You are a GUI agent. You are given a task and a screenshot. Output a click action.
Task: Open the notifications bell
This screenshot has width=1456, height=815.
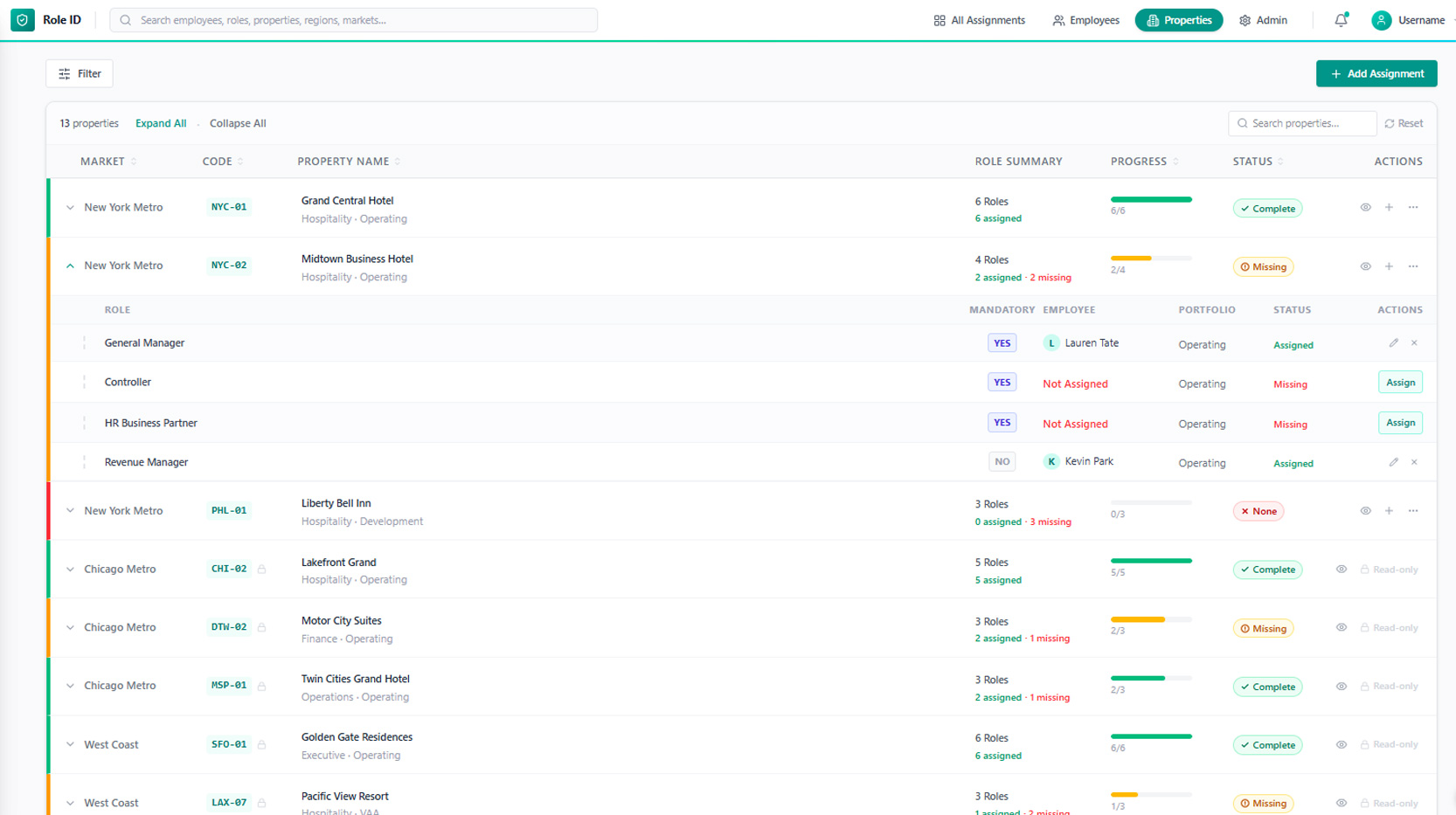[x=1341, y=20]
